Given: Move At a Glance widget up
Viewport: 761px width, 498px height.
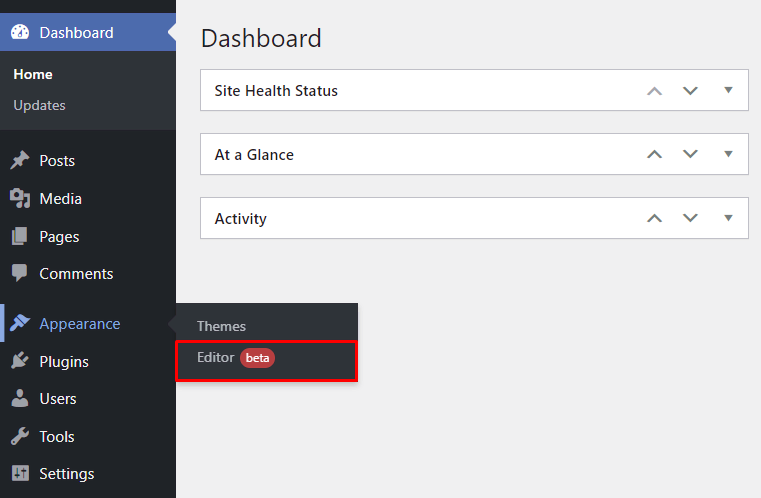Looking at the screenshot, I should (x=655, y=155).
